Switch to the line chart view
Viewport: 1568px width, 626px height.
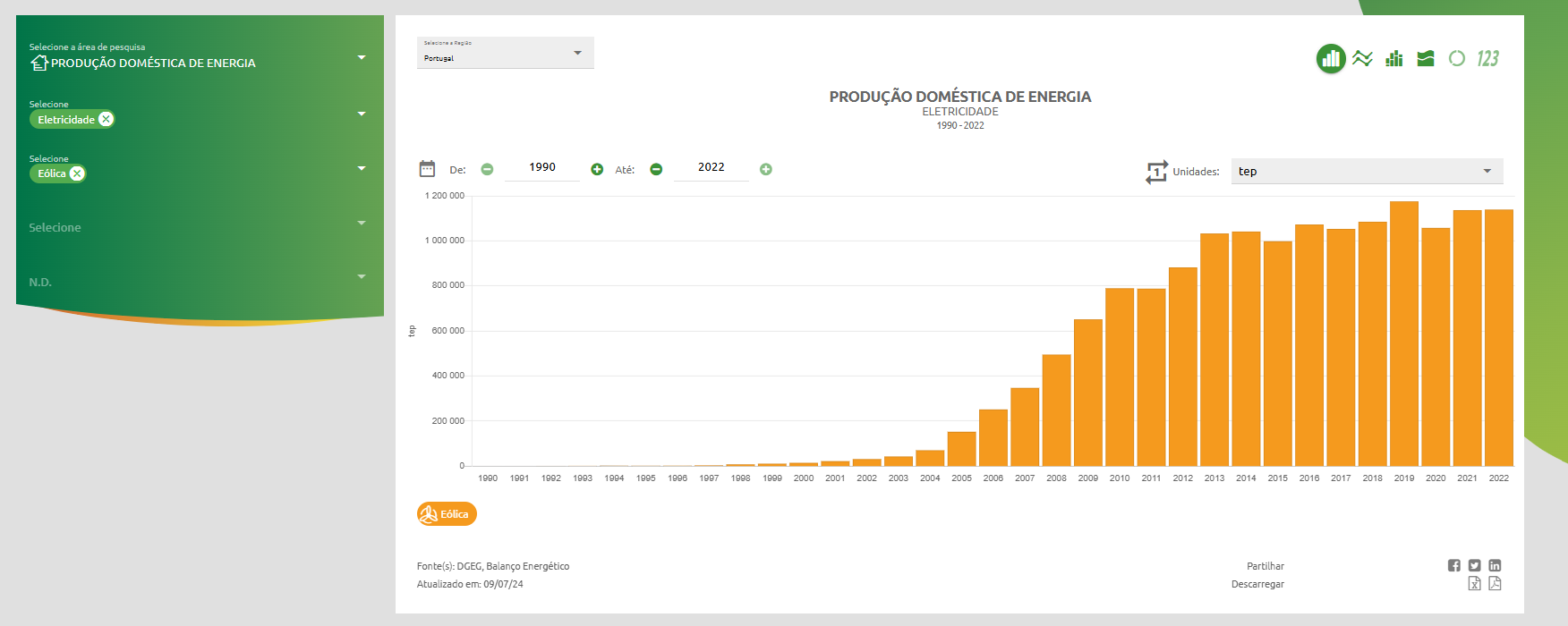(1362, 59)
